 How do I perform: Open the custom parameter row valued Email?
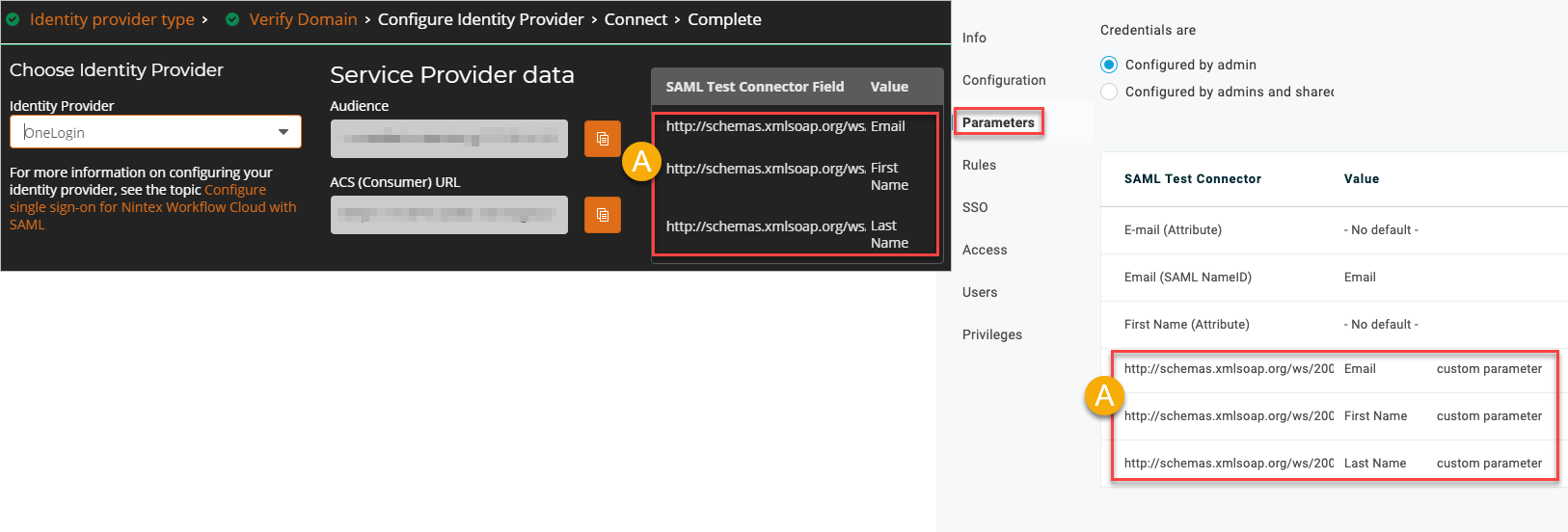point(1335,369)
